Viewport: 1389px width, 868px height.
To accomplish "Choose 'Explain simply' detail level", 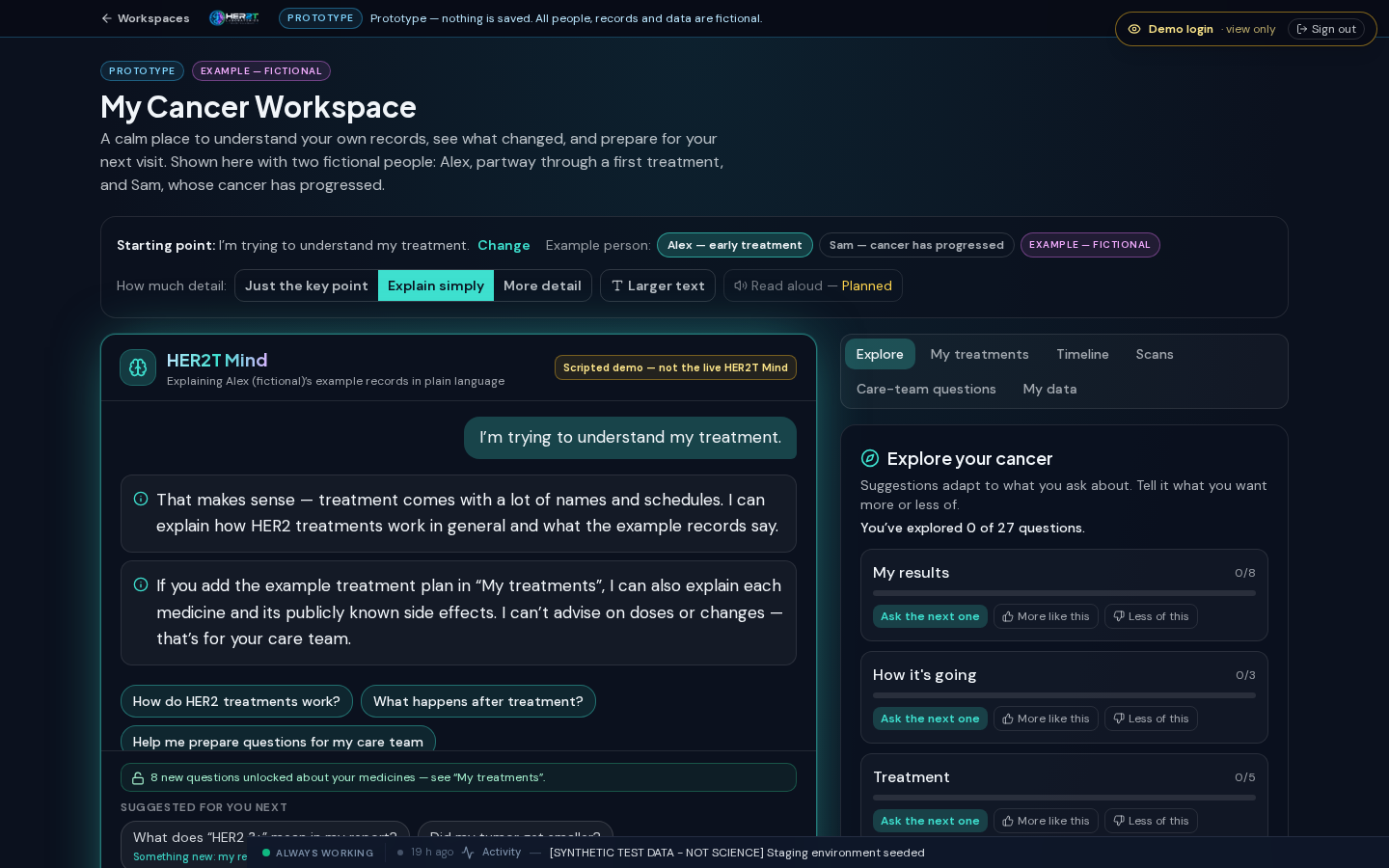I will [x=436, y=285].
